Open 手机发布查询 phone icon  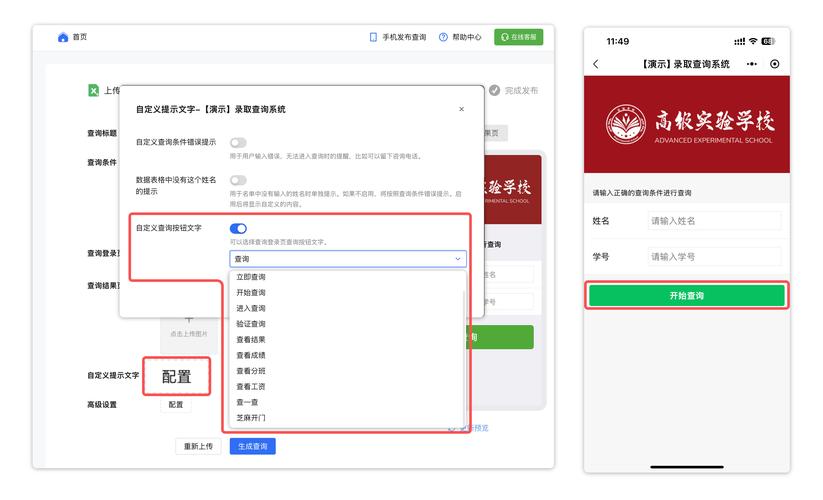click(373, 37)
